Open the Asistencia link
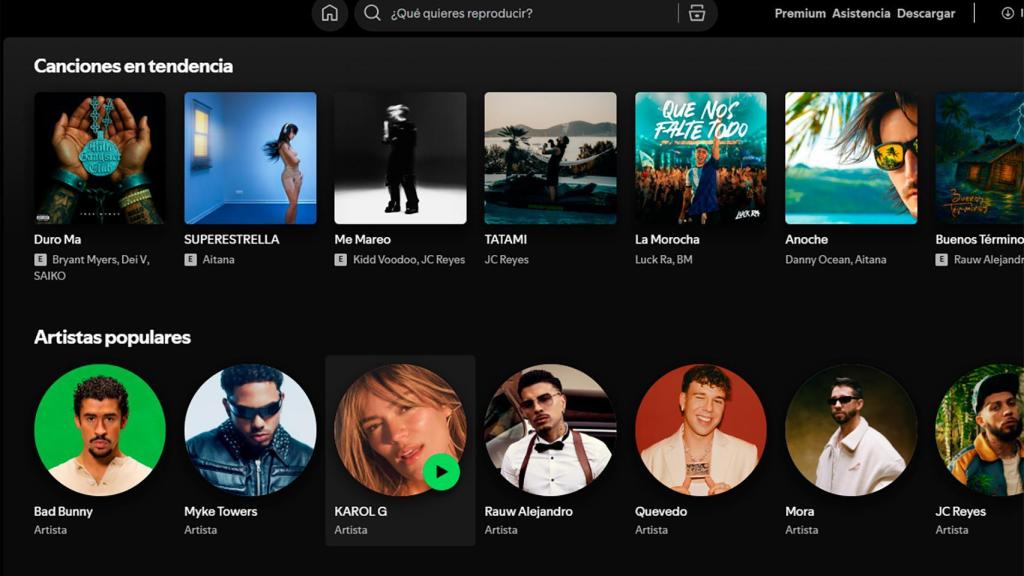 (x=861, y=14)
